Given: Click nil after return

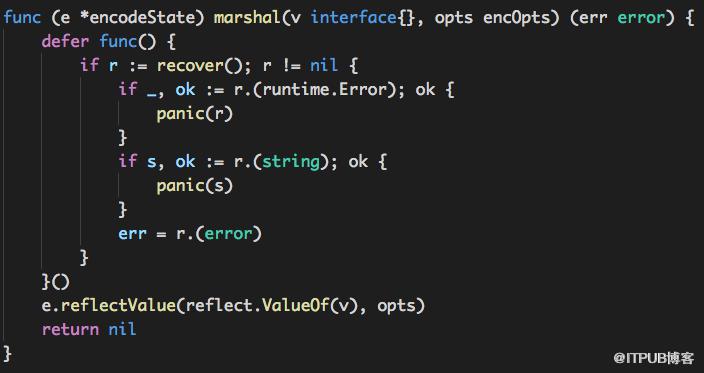Looking at the screenshot, I should coord(122,329).
